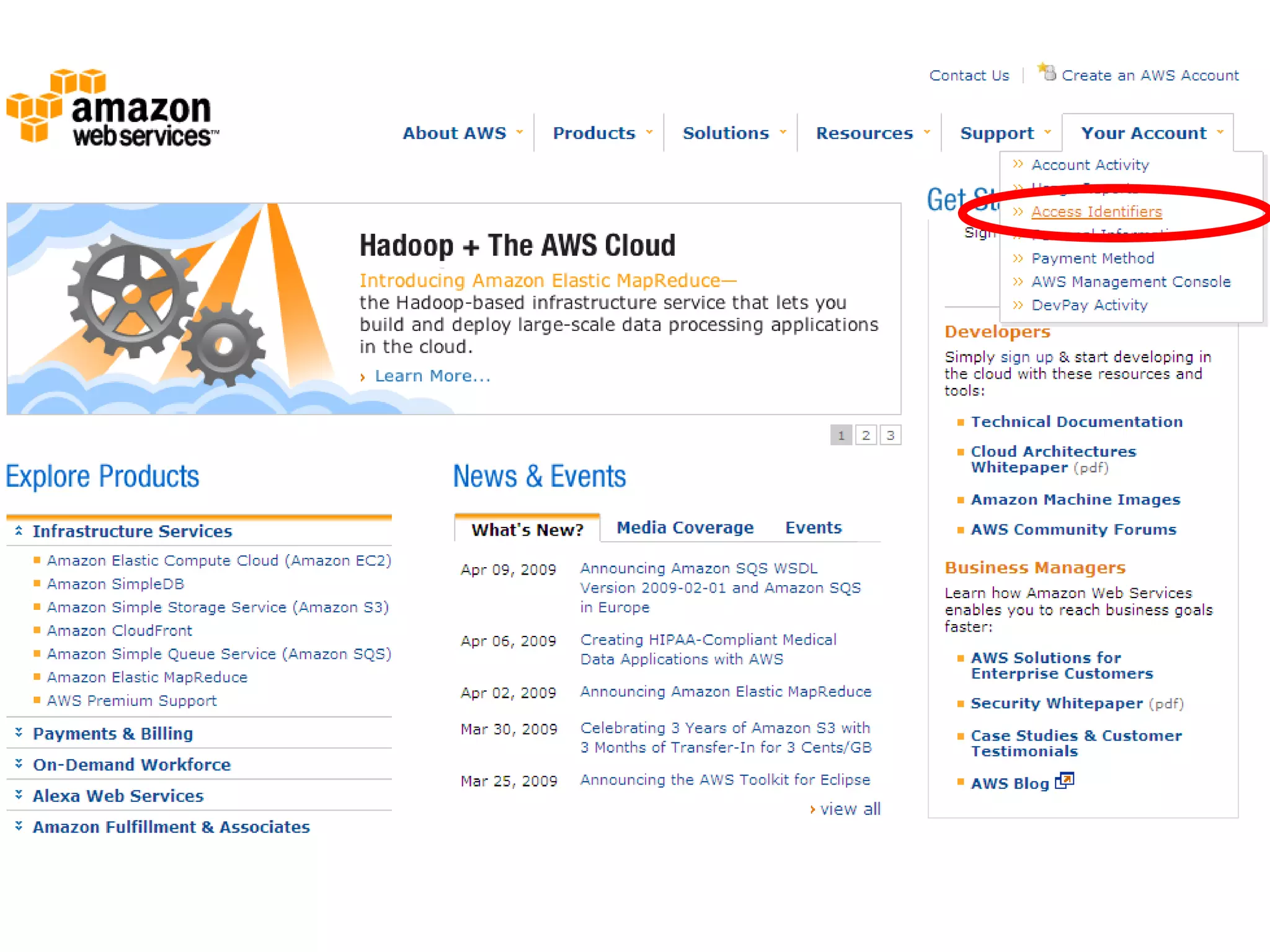1270x952 pixels.
Task: Click the Introducing Amazon Elastic MapReduce headline
Action: coord(548,281)
